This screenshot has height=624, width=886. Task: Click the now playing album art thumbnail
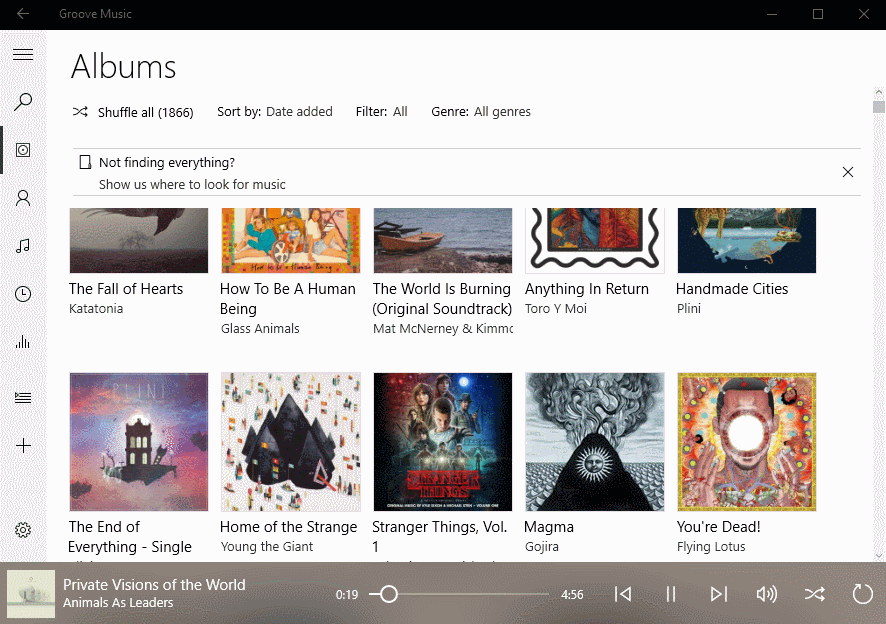31,593
